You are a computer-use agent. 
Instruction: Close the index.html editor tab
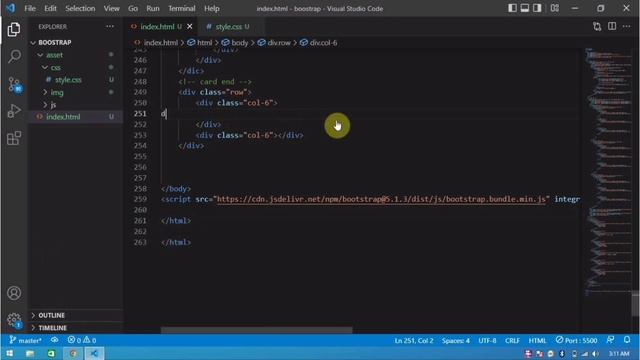(x=190, y=27)
